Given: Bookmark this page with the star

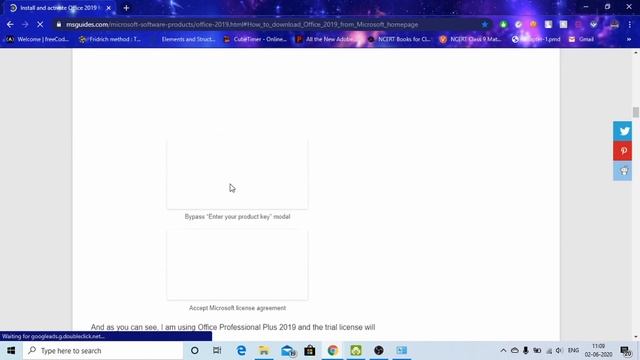Looking at the screenshot, I should [x=484, y=24].
